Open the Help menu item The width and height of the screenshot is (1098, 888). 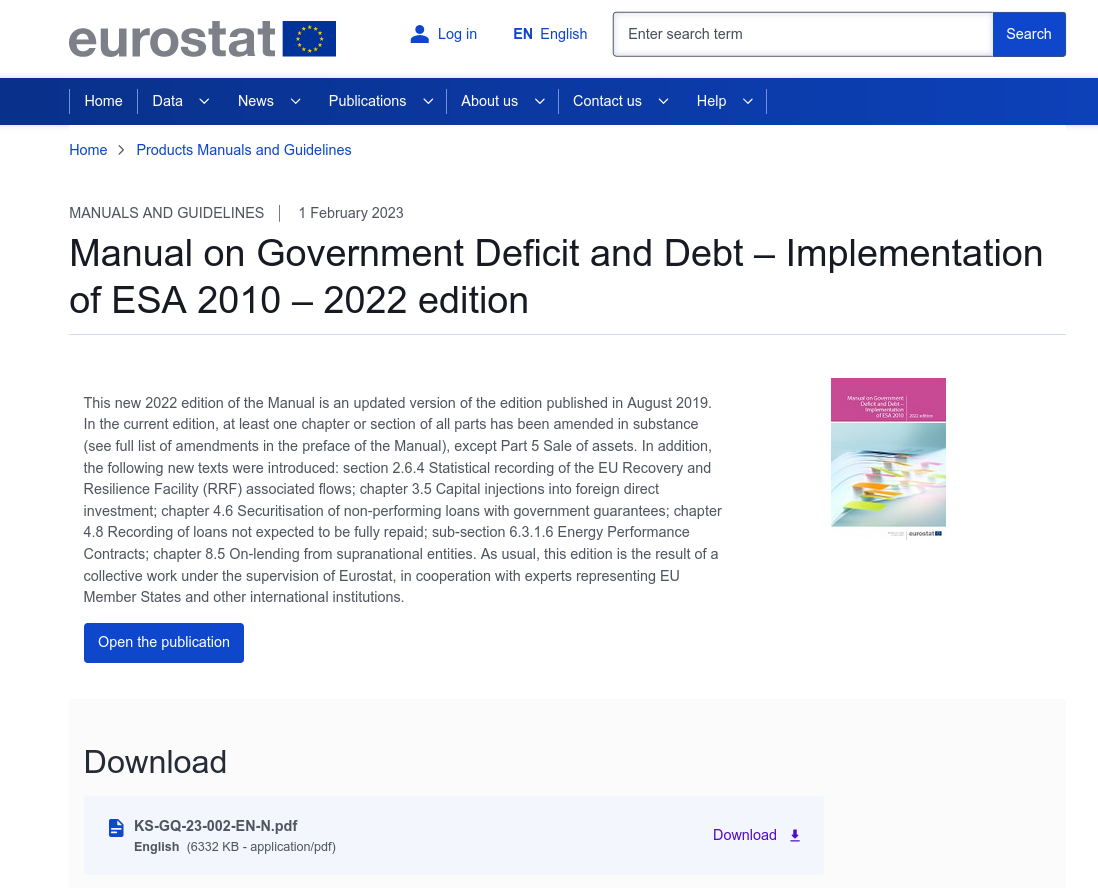(x=711, y=101)
